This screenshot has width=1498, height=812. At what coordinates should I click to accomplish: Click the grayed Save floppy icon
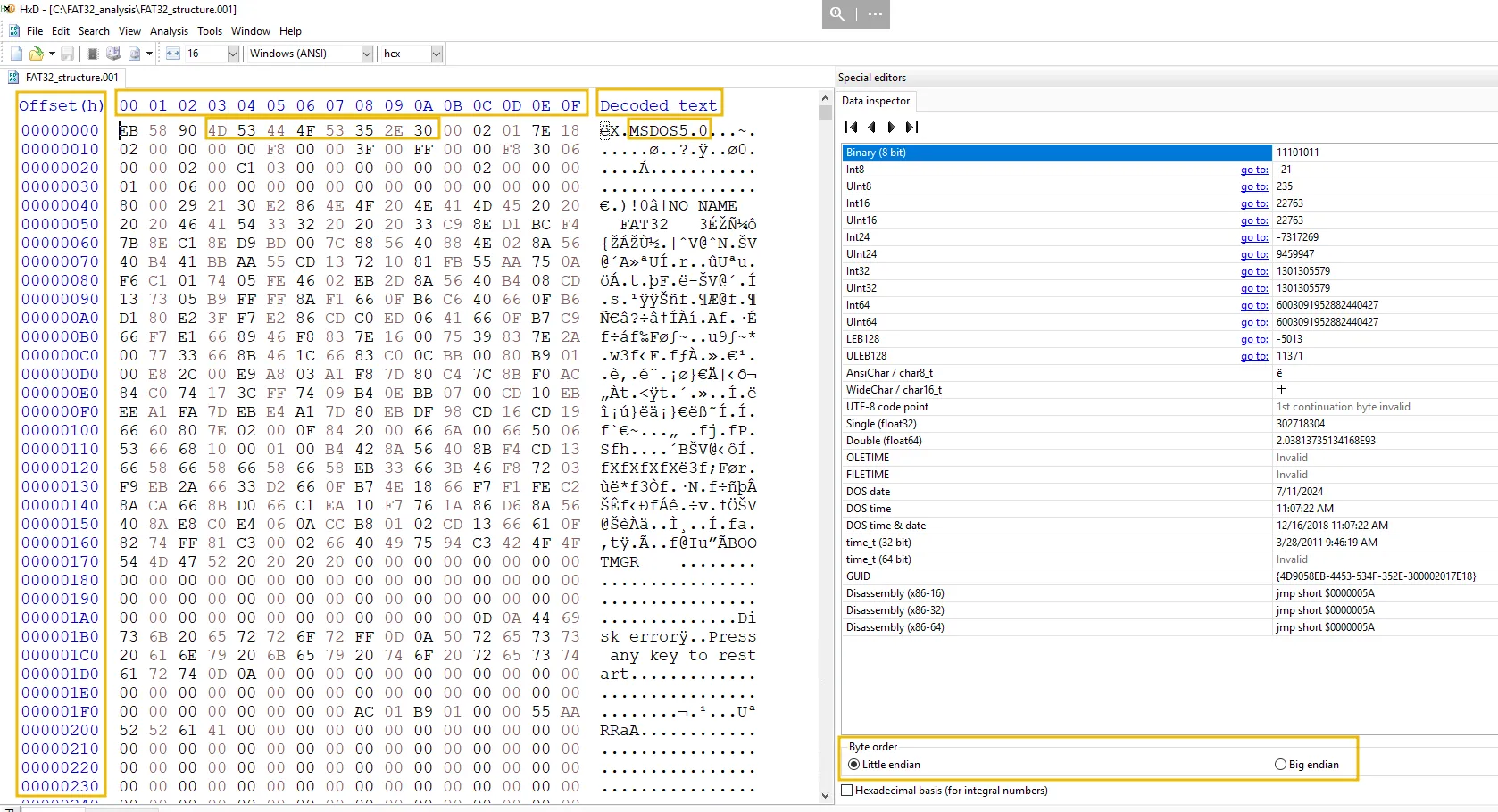pyautogui.click(x=67, y=54)
